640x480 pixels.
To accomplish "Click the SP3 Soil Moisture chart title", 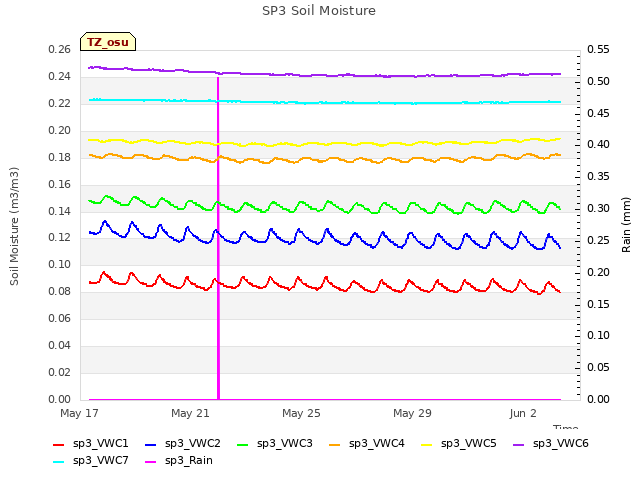I will [319, 11].
